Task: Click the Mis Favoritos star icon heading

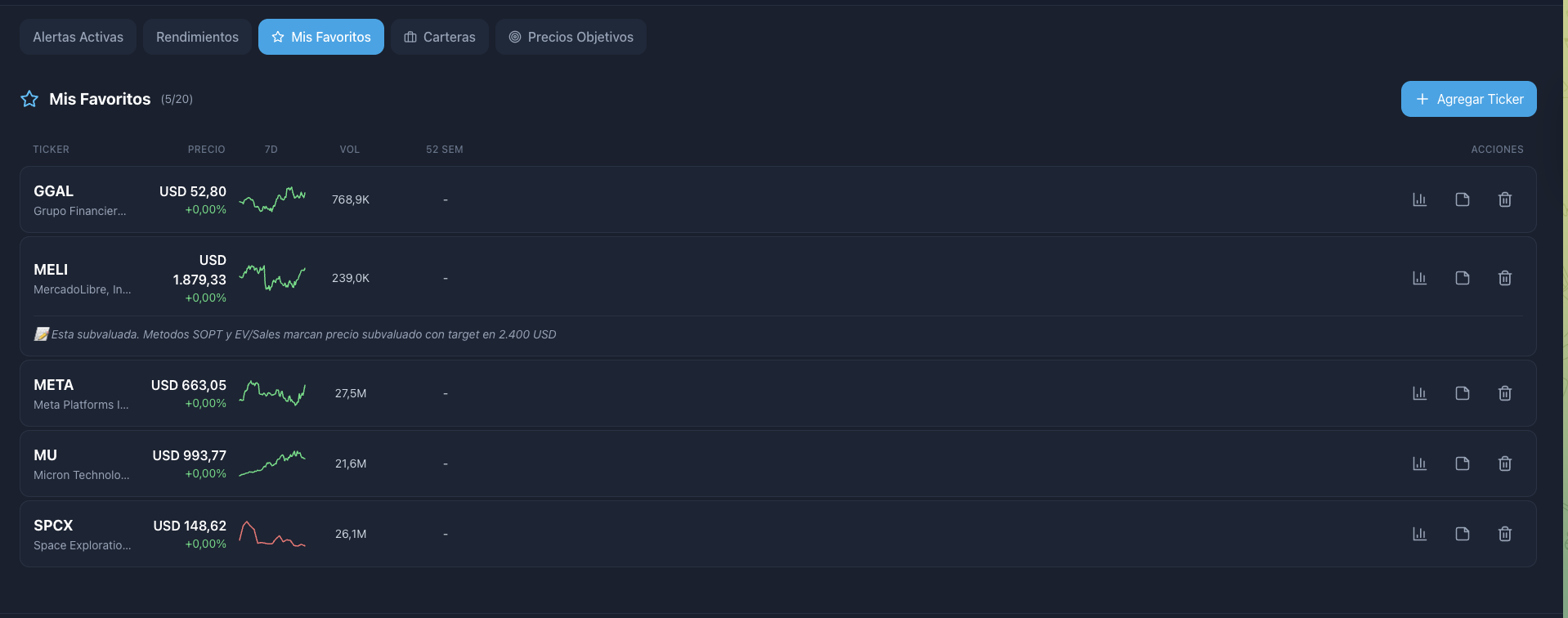Action: coord(29,99)
